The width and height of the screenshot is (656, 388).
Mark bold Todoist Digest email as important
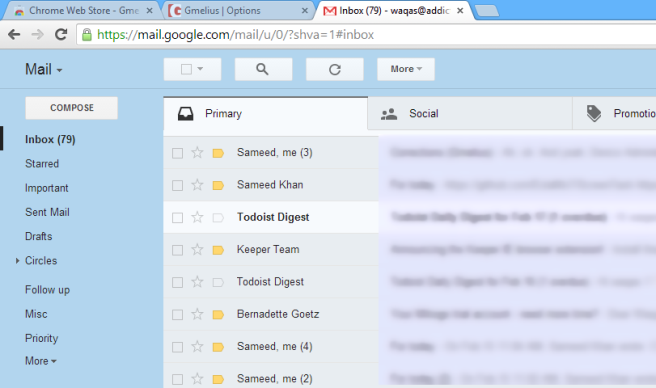point(218,217)
